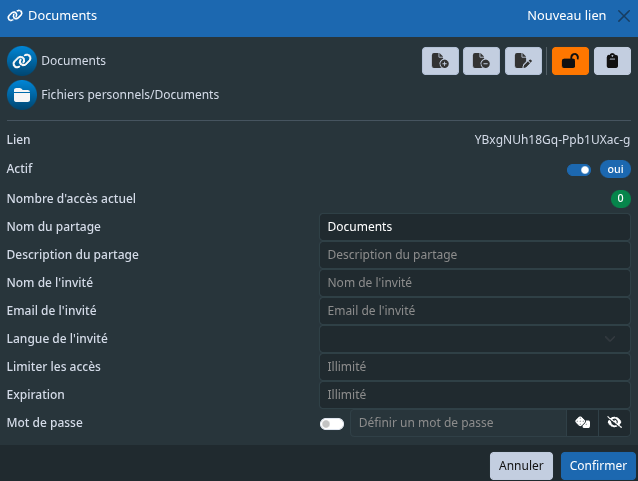638x481 pixels.
Task: Click into the Nom du partage field
Action: [x=475, y=227]
